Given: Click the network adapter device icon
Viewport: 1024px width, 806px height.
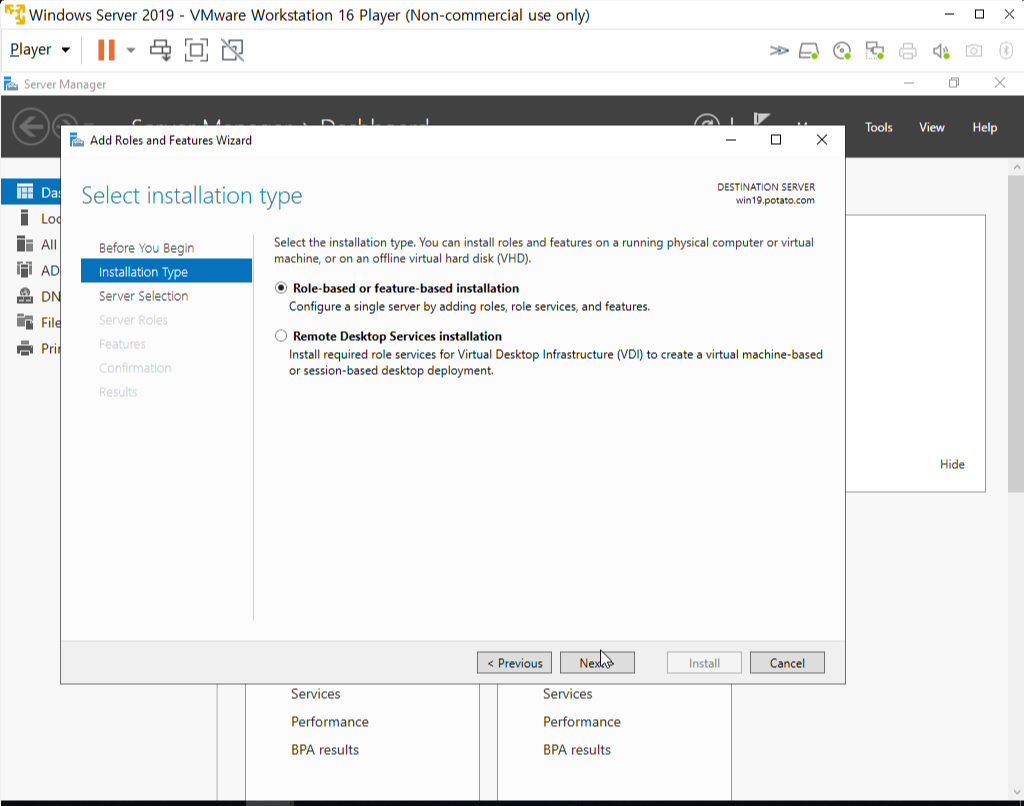Looking at the screenshot, I should pos(874,50).
